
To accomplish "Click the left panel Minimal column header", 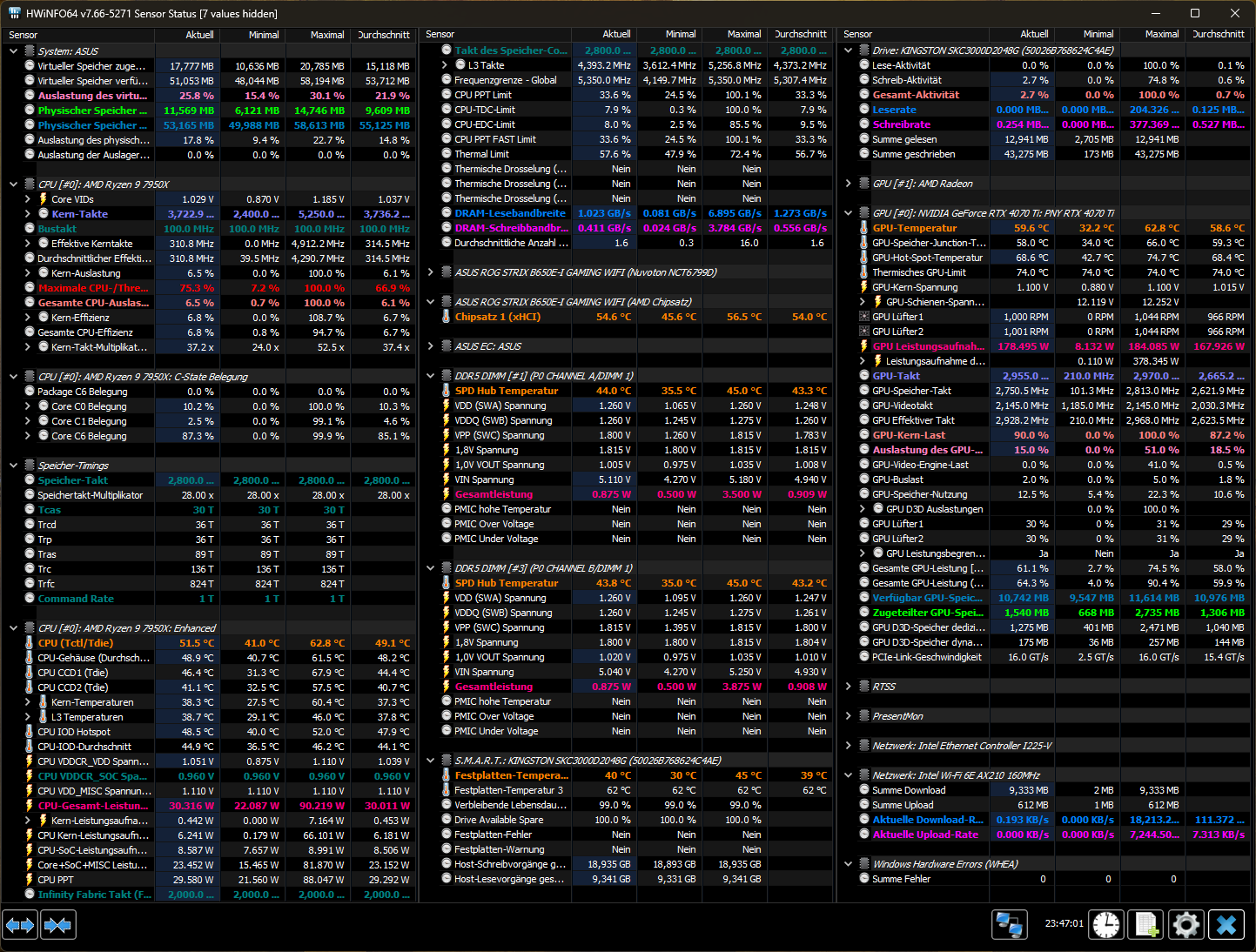I will click(252, 35).
